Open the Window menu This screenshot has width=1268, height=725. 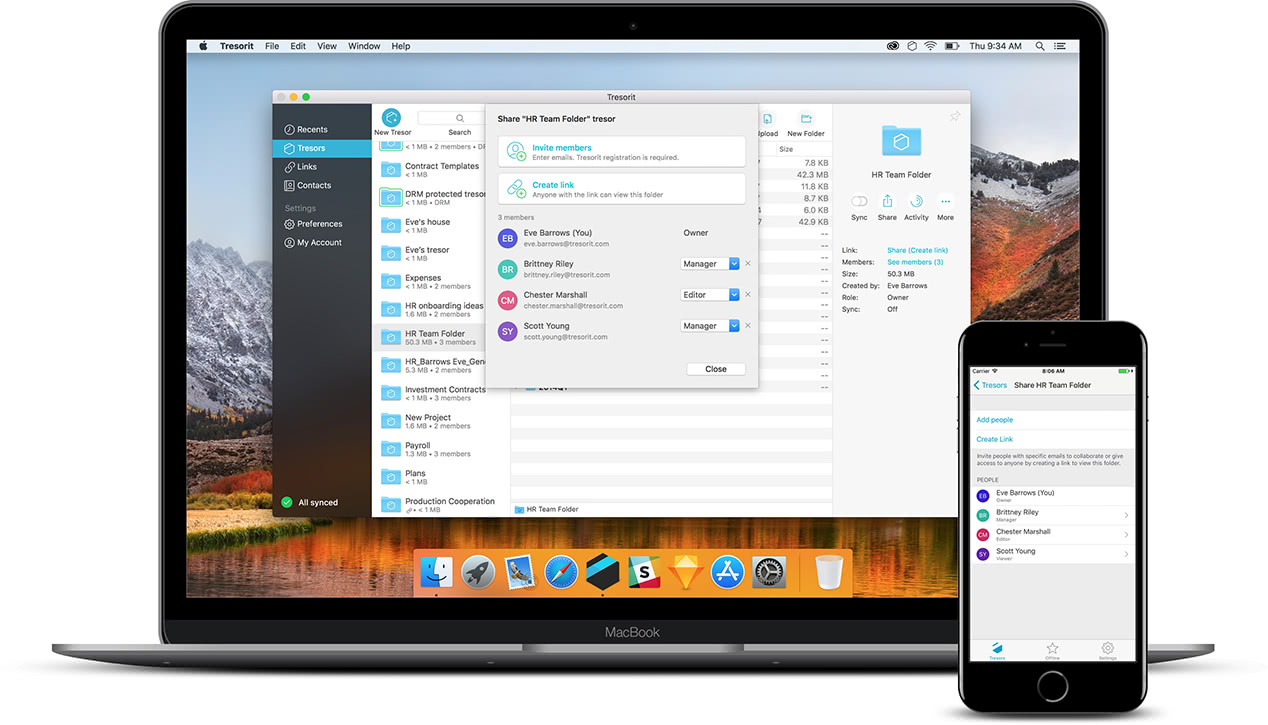point(364,46)
